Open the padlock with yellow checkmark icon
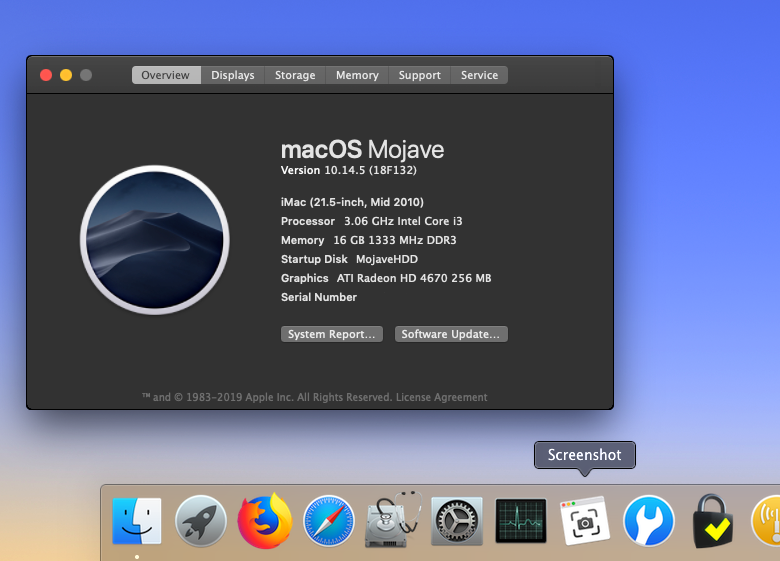780x561 pixels. coord(713,521)
